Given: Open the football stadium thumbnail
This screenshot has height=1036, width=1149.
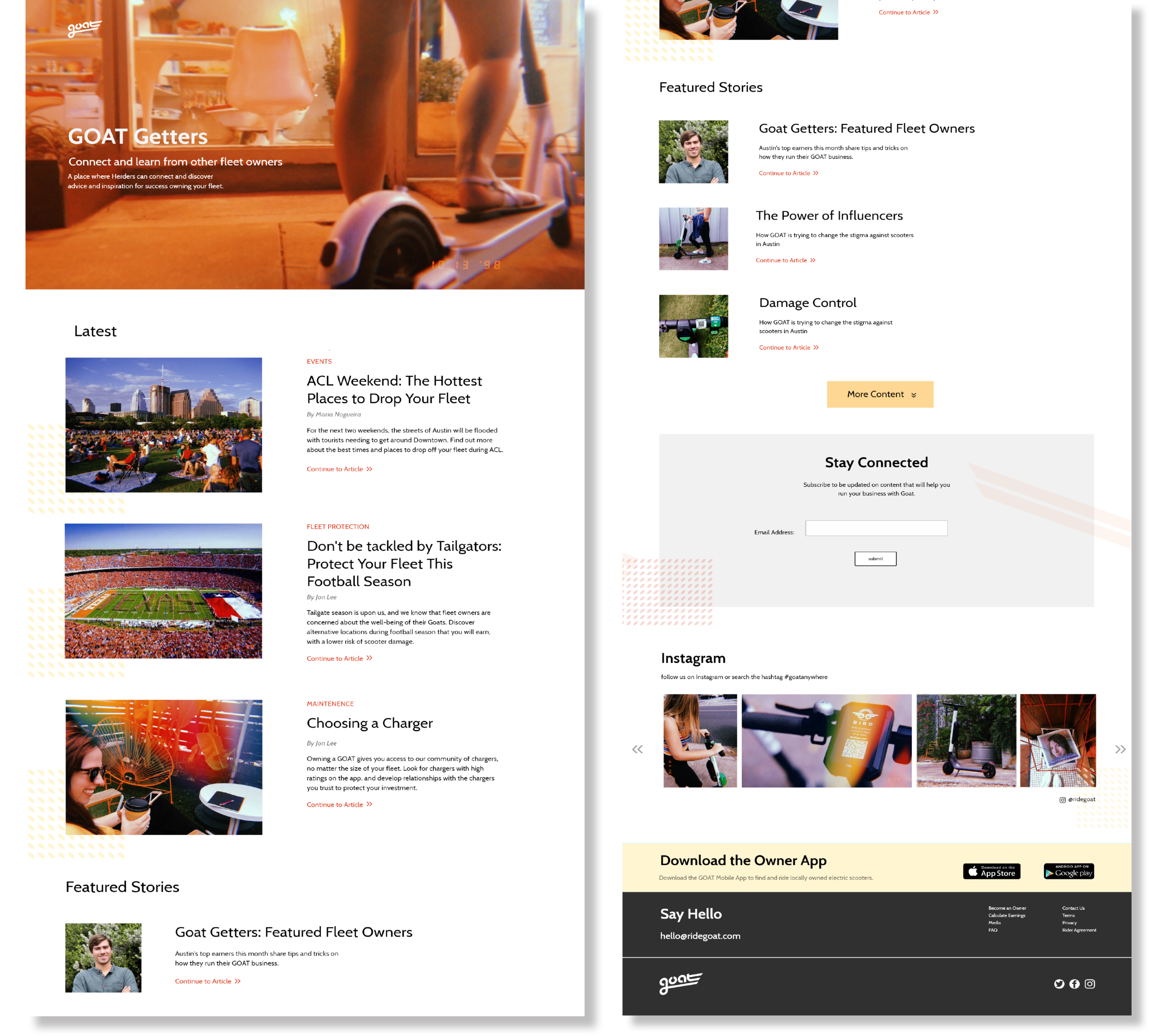Looking at the screenshot, I should [x=164, y=591].
